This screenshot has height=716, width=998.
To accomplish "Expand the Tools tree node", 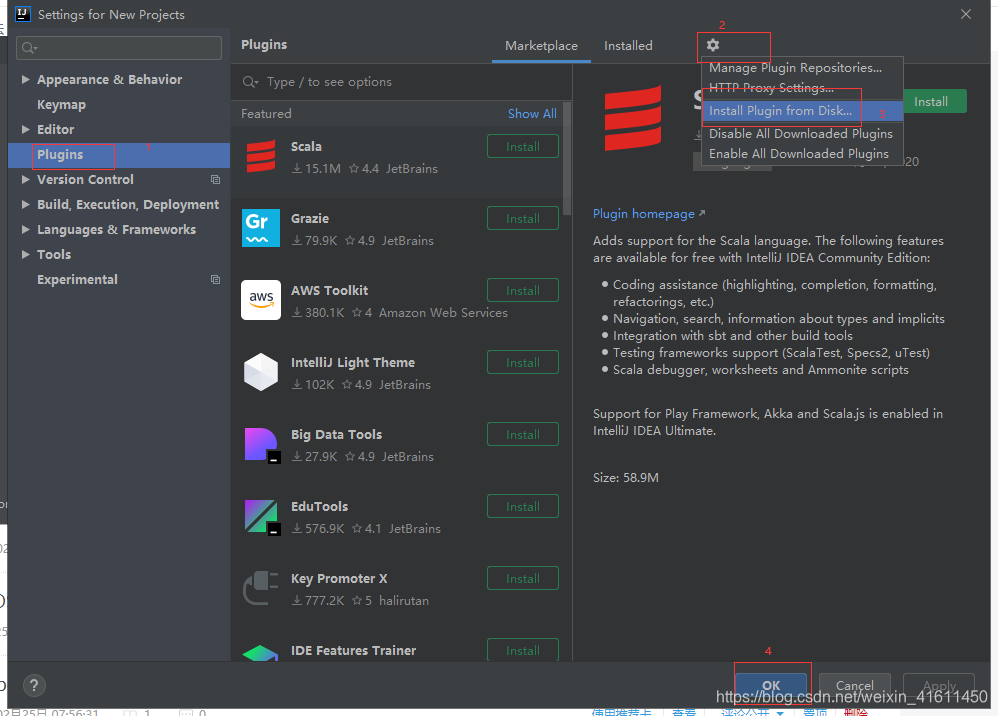I will click(x=25, y=255).
